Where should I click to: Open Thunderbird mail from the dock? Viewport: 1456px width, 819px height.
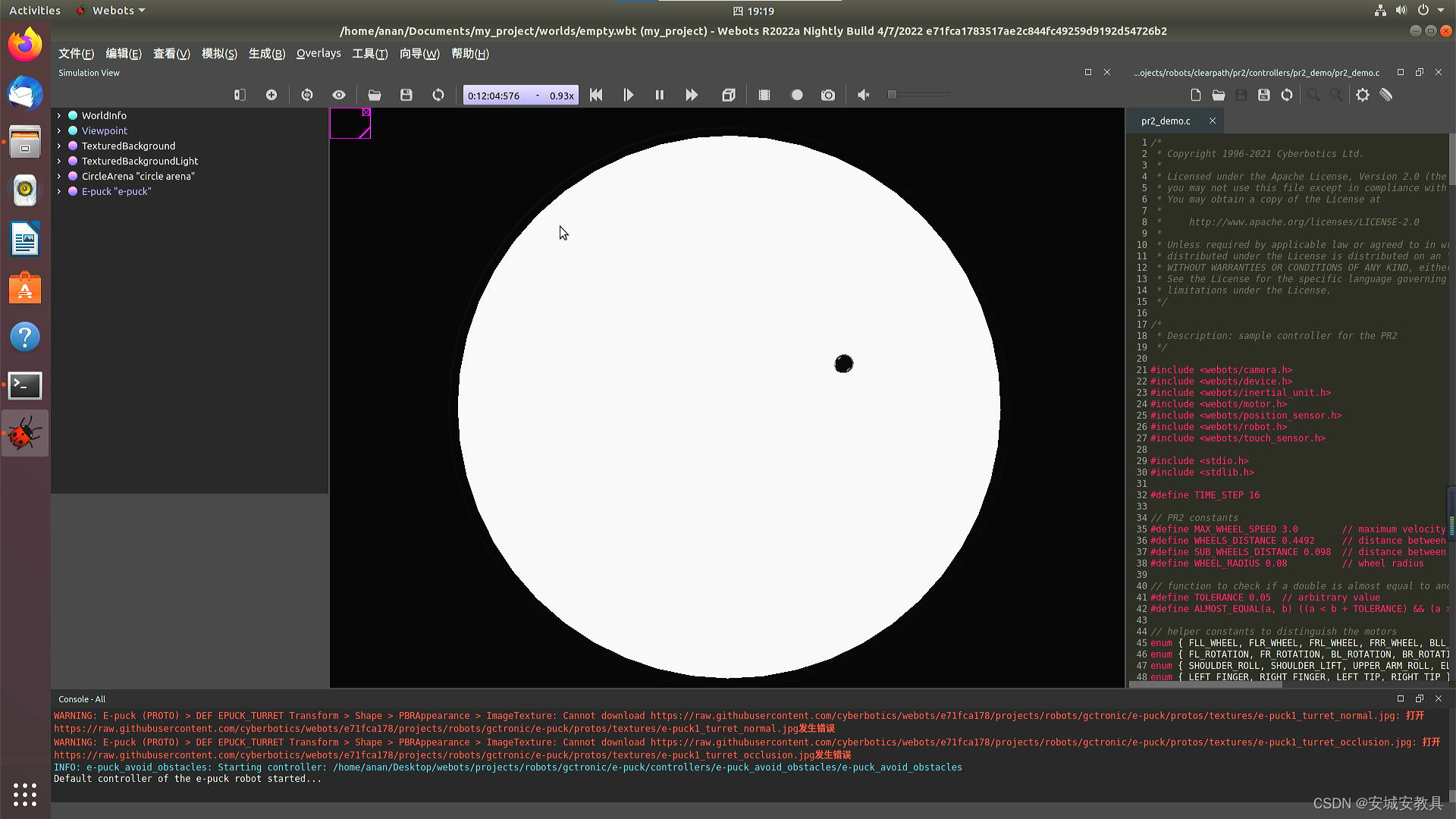pos(25,93)
